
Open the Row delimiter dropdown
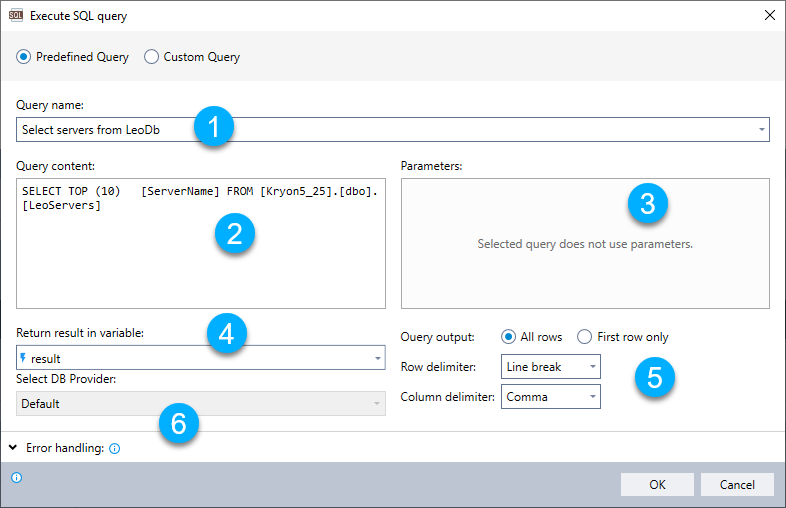[593, 367]
